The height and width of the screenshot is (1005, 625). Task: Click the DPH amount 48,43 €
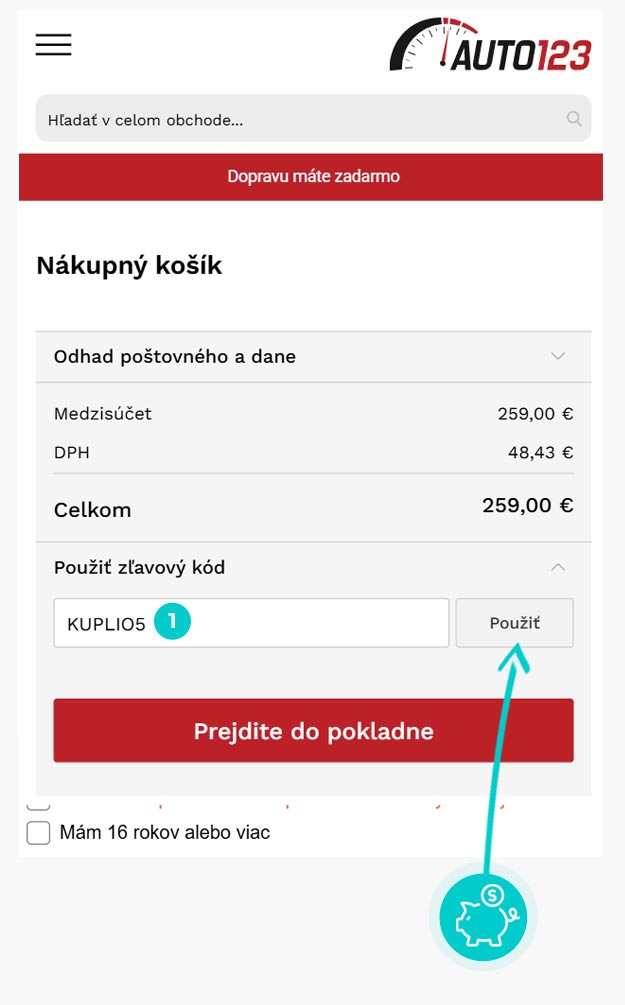pos(540,453)
